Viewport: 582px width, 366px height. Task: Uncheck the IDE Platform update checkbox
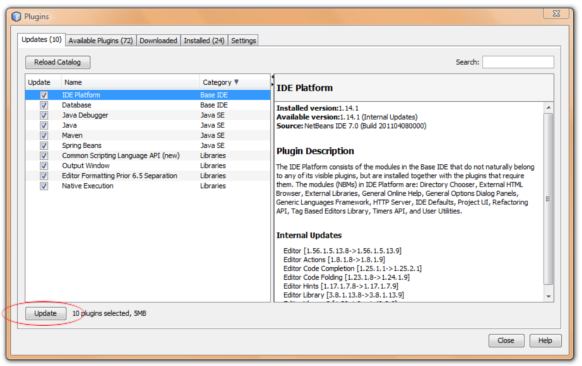point(44,95)
